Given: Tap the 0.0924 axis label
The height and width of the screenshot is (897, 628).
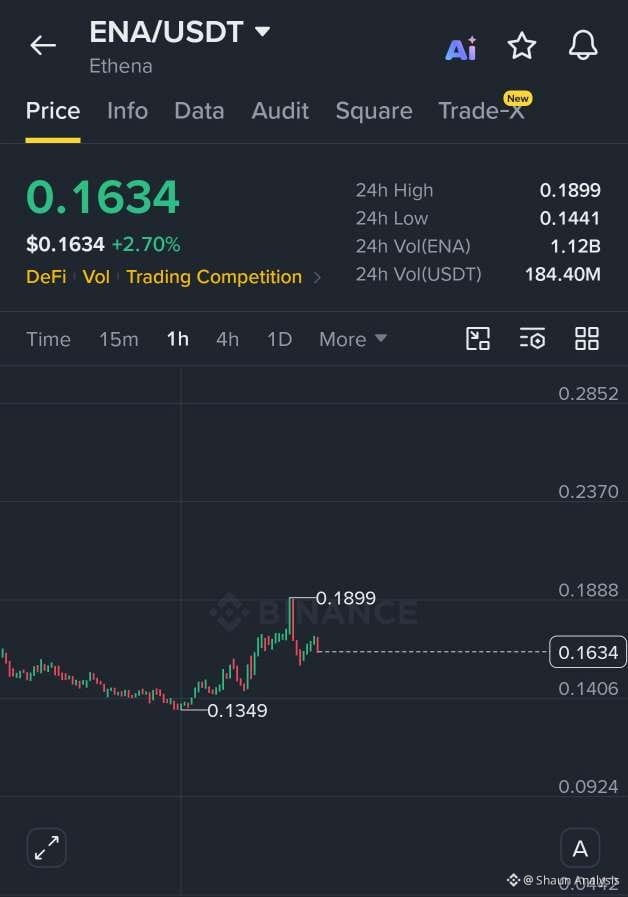Looking at the screenshot, I should click(x=588, y=787).
